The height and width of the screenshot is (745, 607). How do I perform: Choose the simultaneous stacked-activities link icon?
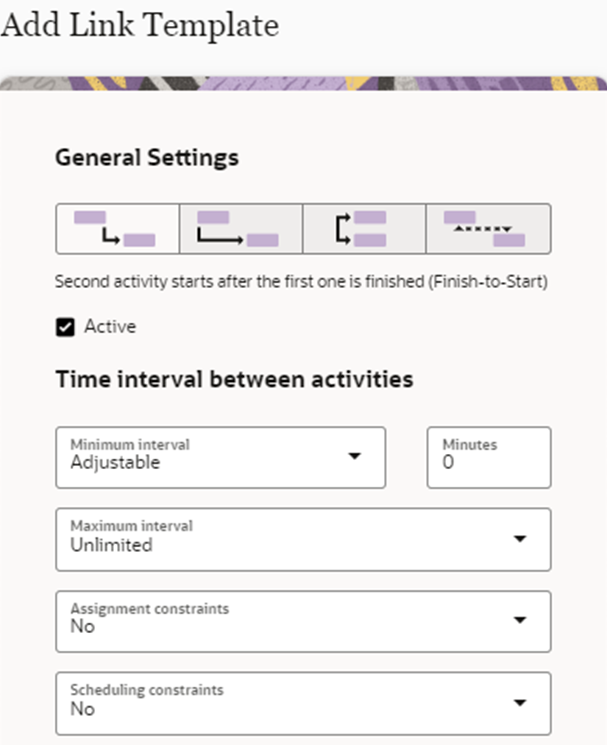(364, 229)
